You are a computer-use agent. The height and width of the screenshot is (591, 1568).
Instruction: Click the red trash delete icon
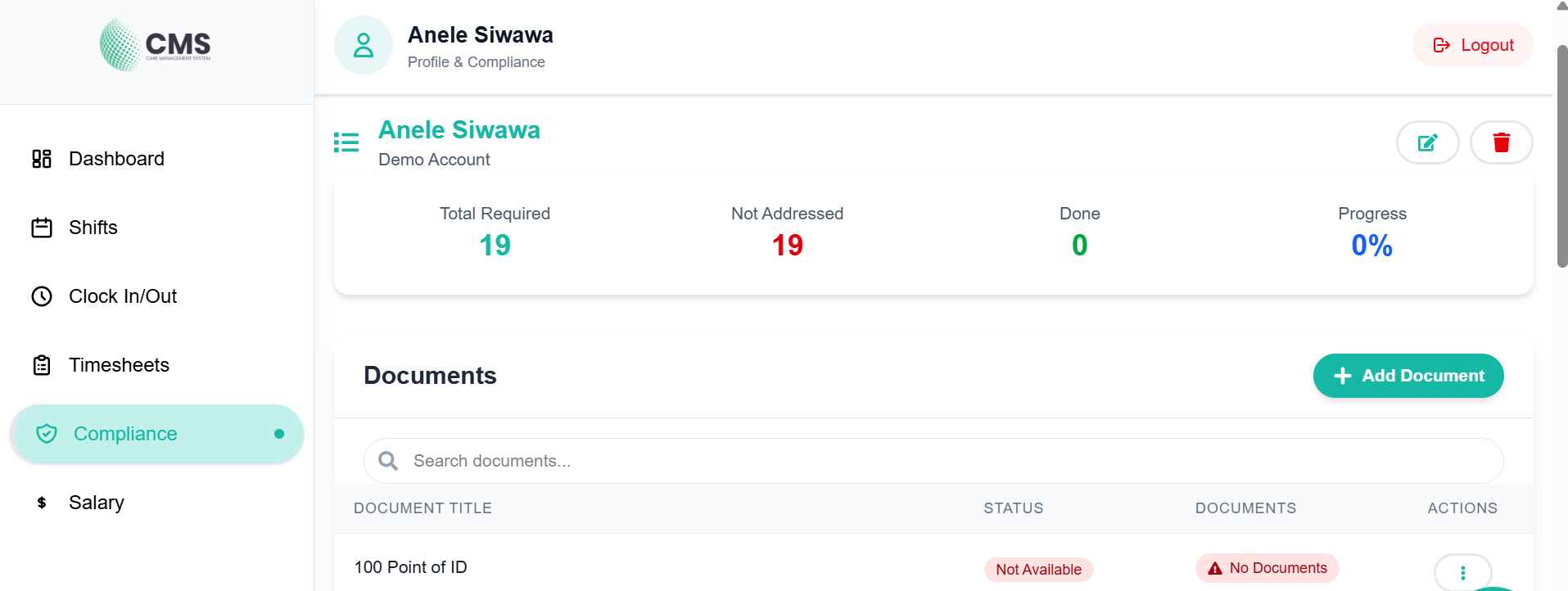(x=1501, y=142)
